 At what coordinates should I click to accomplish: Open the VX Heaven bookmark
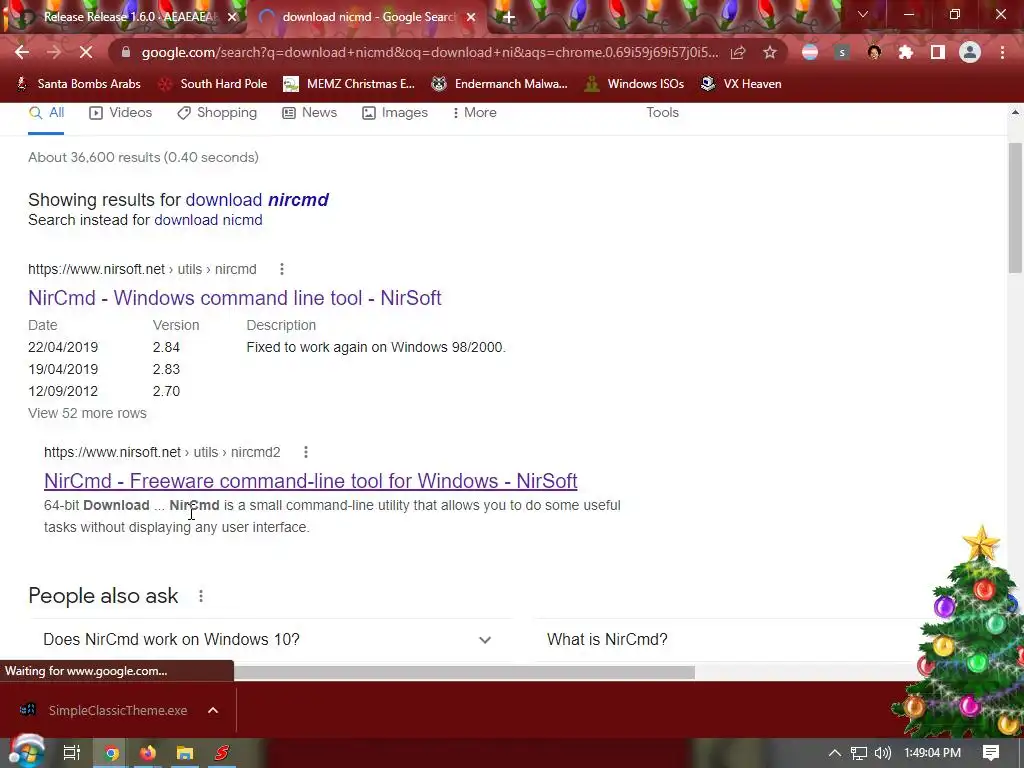(741, 84)
